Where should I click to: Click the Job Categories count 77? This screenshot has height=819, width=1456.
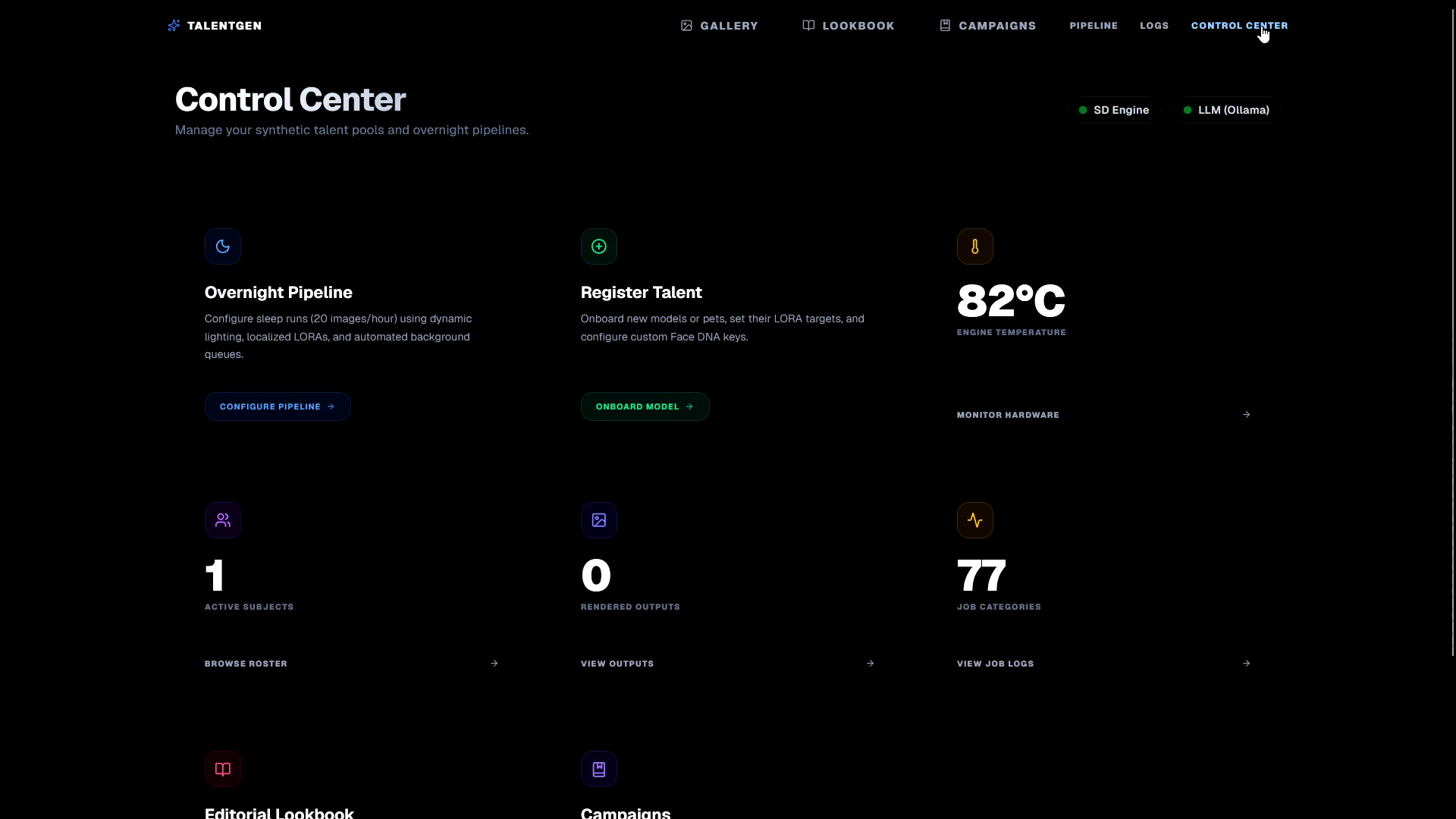(981, 576)
